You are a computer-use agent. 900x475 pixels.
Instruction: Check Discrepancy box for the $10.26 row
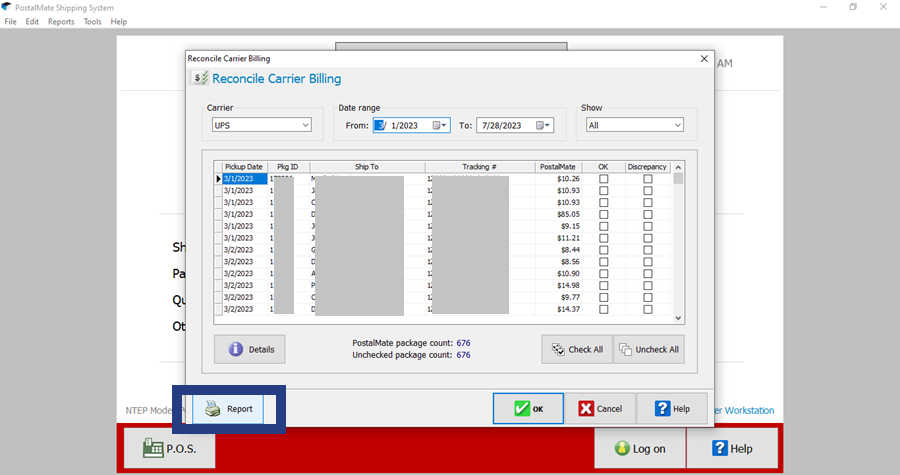tap(647, 179)
